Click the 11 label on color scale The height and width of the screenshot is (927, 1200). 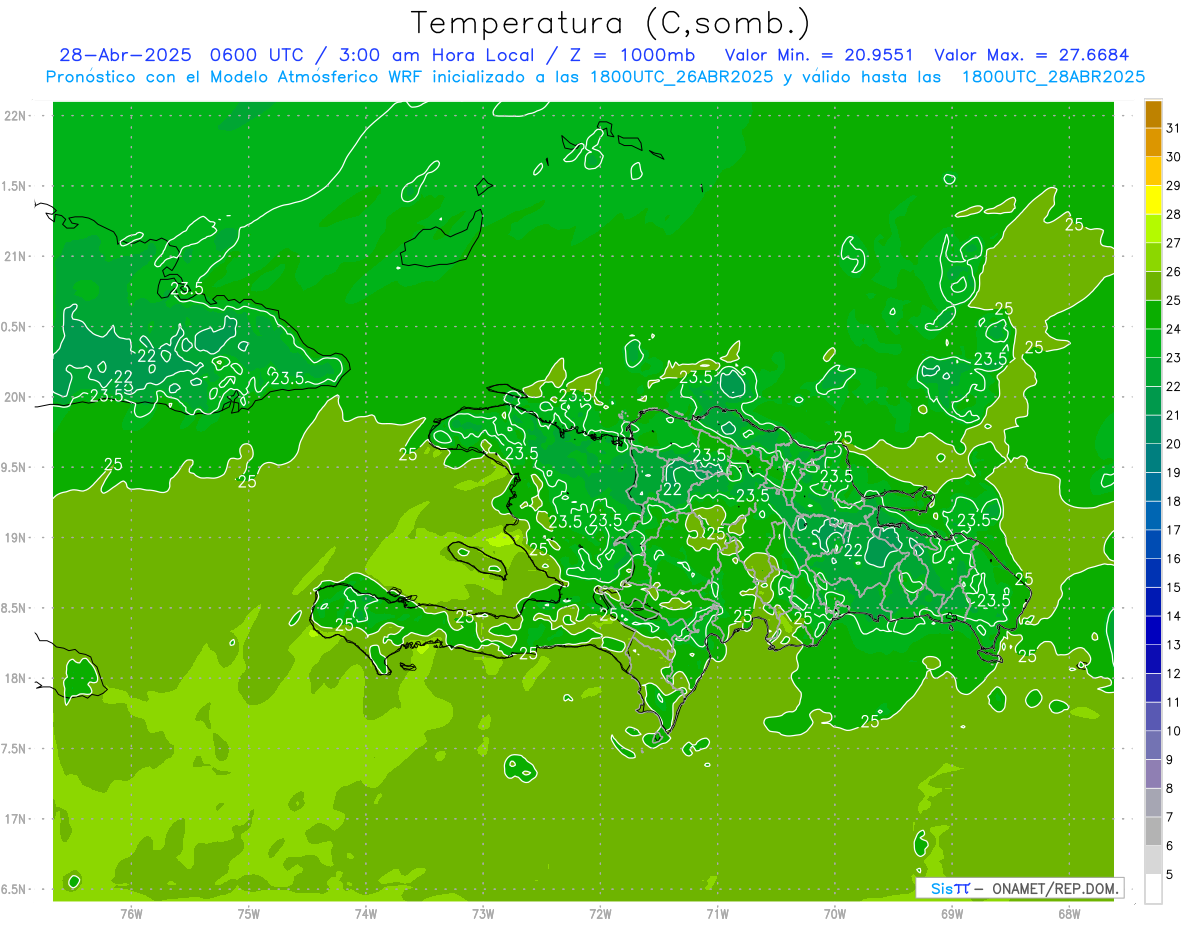tap(1174, 703)
